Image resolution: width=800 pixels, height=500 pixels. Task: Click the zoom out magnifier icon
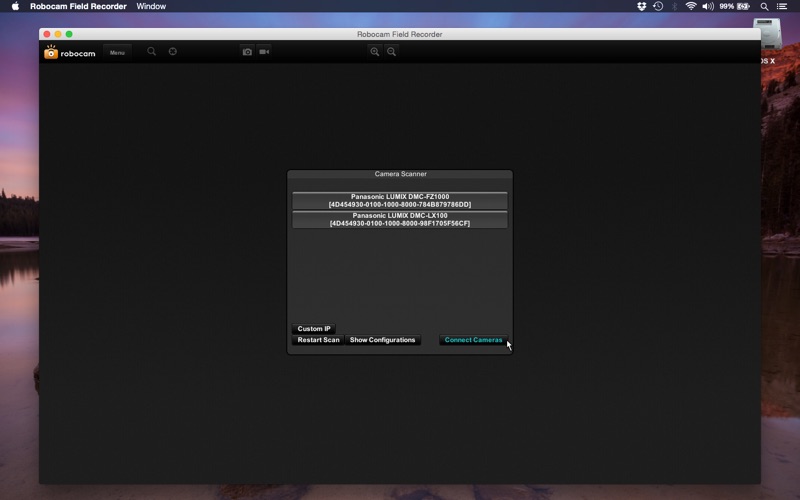[x=391, y=52]
